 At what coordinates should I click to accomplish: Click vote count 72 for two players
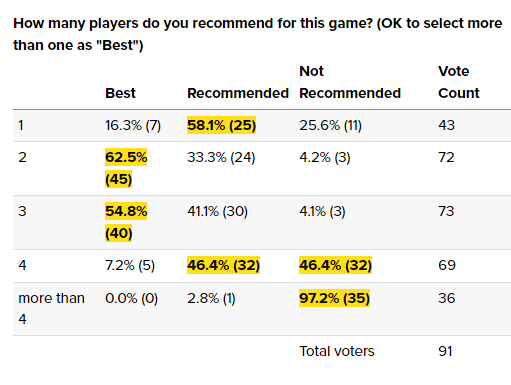pos(446,157)
